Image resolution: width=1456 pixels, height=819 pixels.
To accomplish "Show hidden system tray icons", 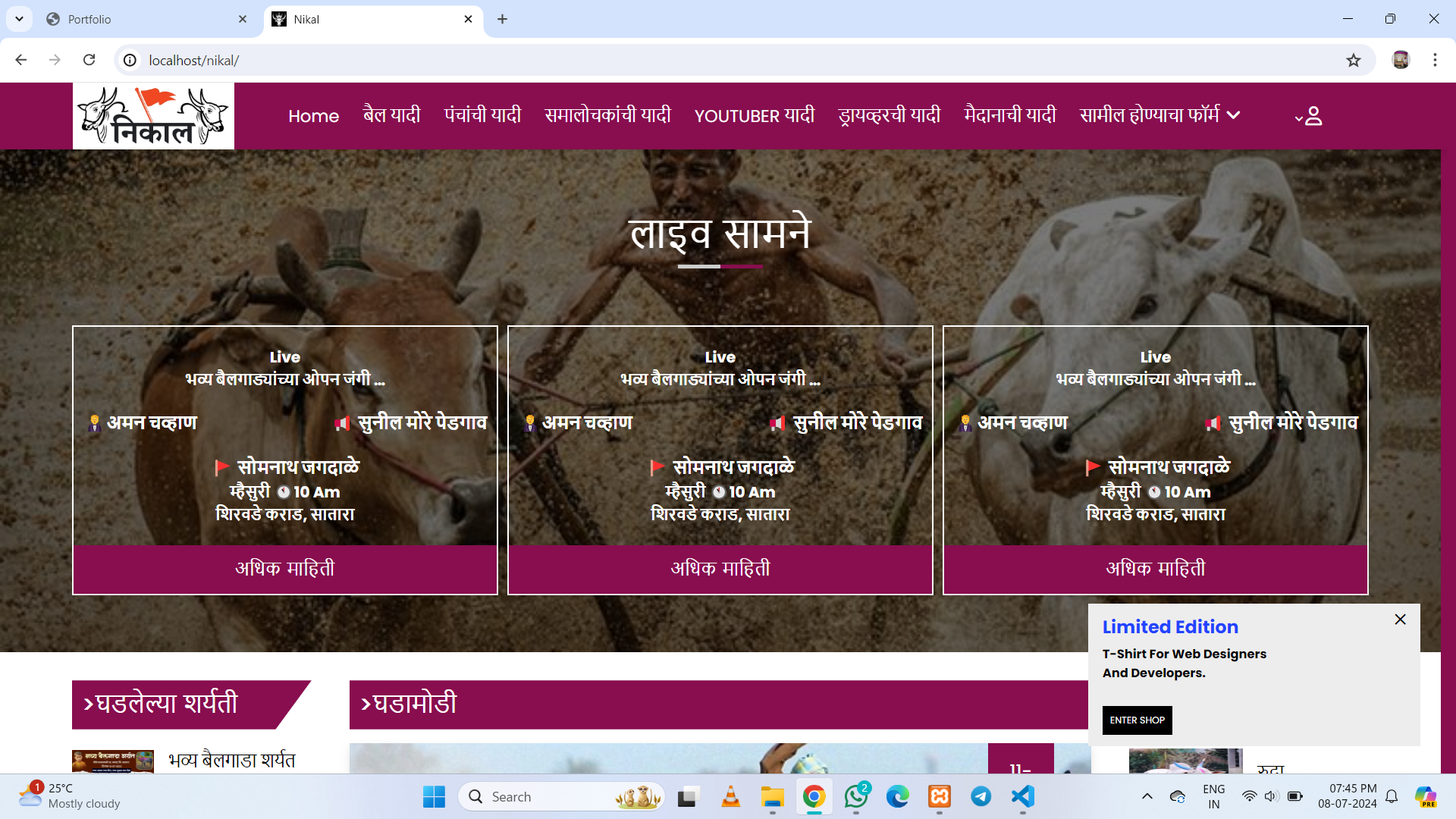I will [1147, 796].
